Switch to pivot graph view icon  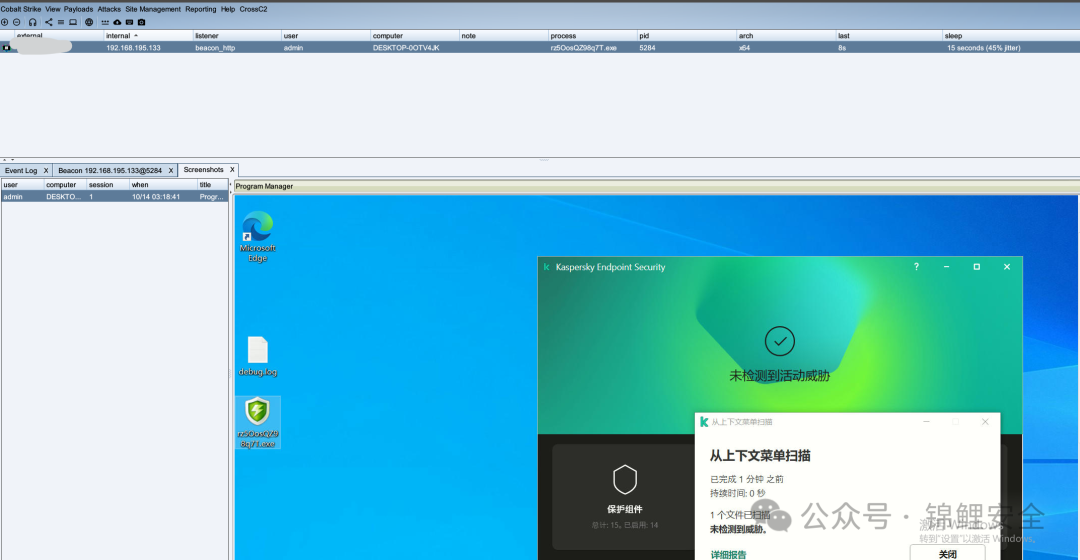coord(48,22)
